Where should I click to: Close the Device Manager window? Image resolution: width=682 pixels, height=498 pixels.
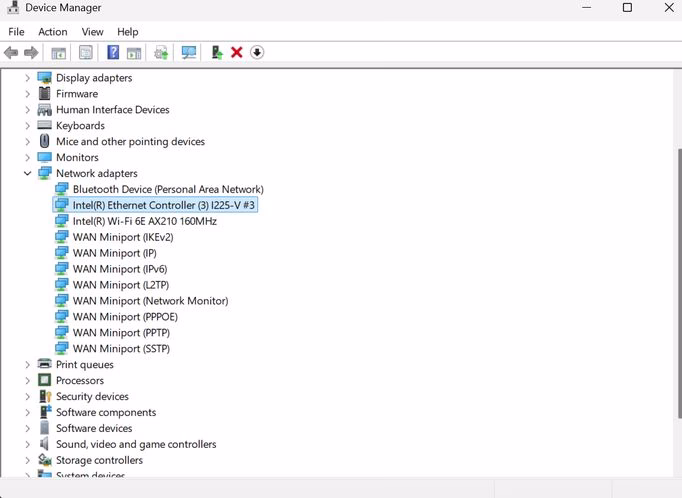[669, 7]
